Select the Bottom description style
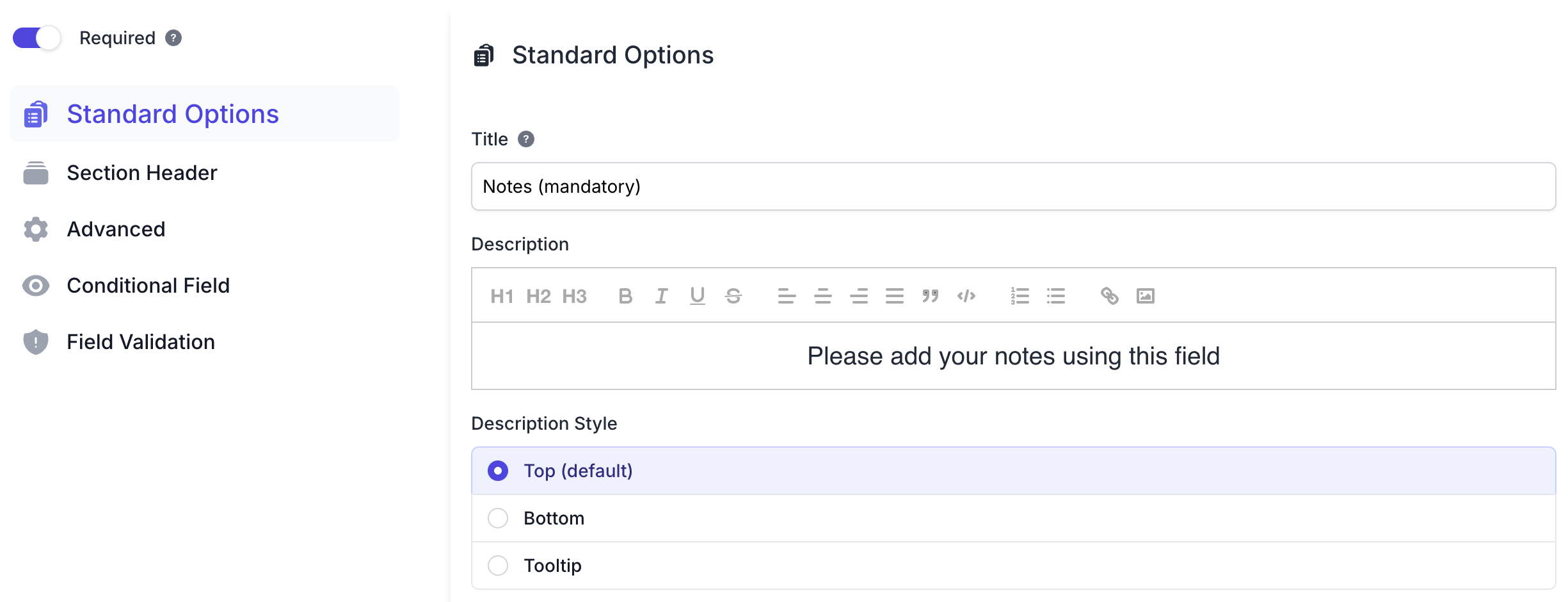Viewport: 1568px width, 602px height. [498, 518]
